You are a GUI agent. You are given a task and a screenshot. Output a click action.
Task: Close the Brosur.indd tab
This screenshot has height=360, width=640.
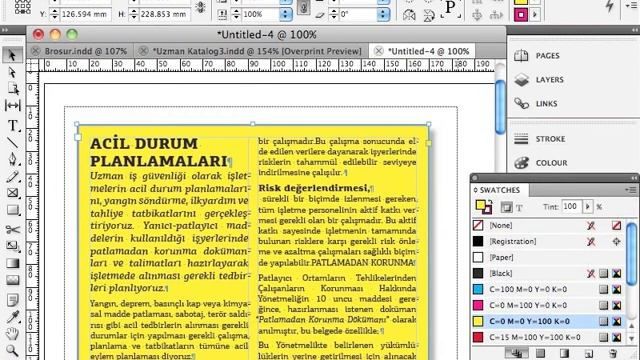click(x=36, y=51)
